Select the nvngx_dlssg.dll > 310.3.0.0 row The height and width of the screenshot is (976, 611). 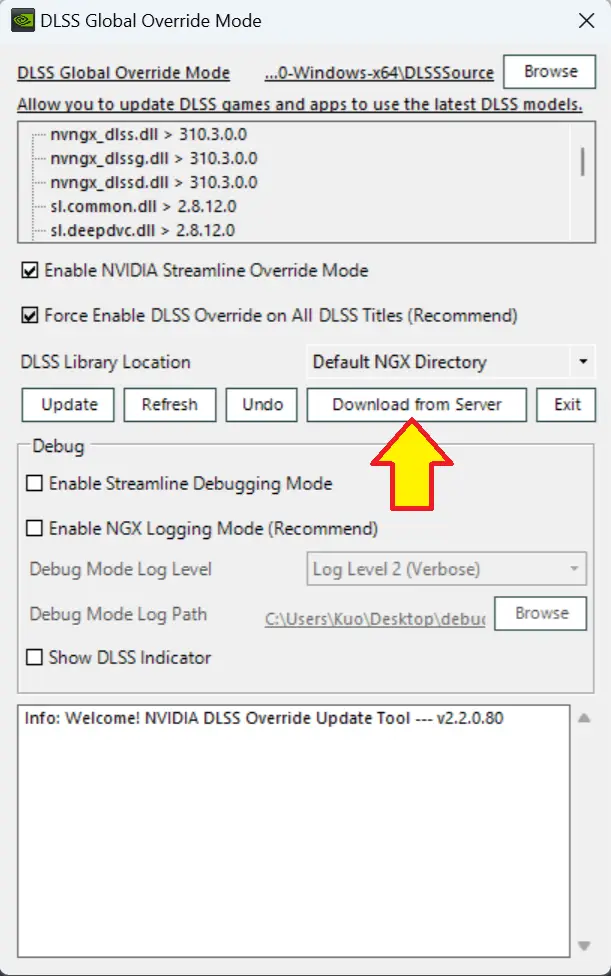[x=154, y=159]
